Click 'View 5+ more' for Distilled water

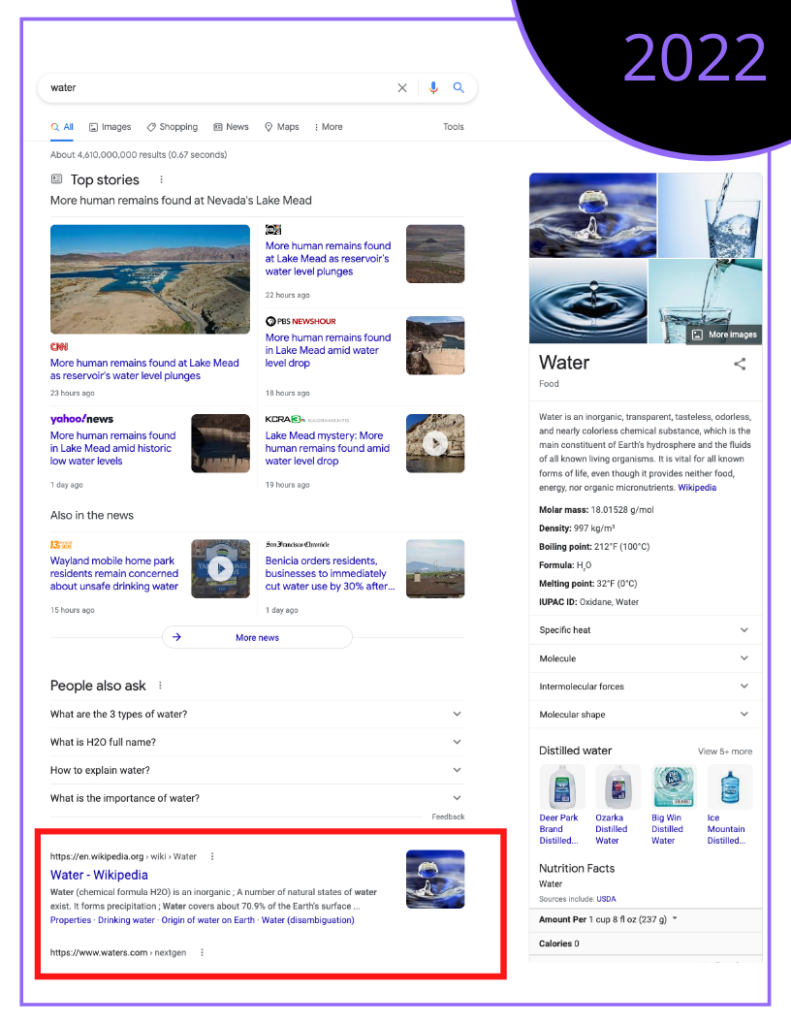(x=725, y=751)
